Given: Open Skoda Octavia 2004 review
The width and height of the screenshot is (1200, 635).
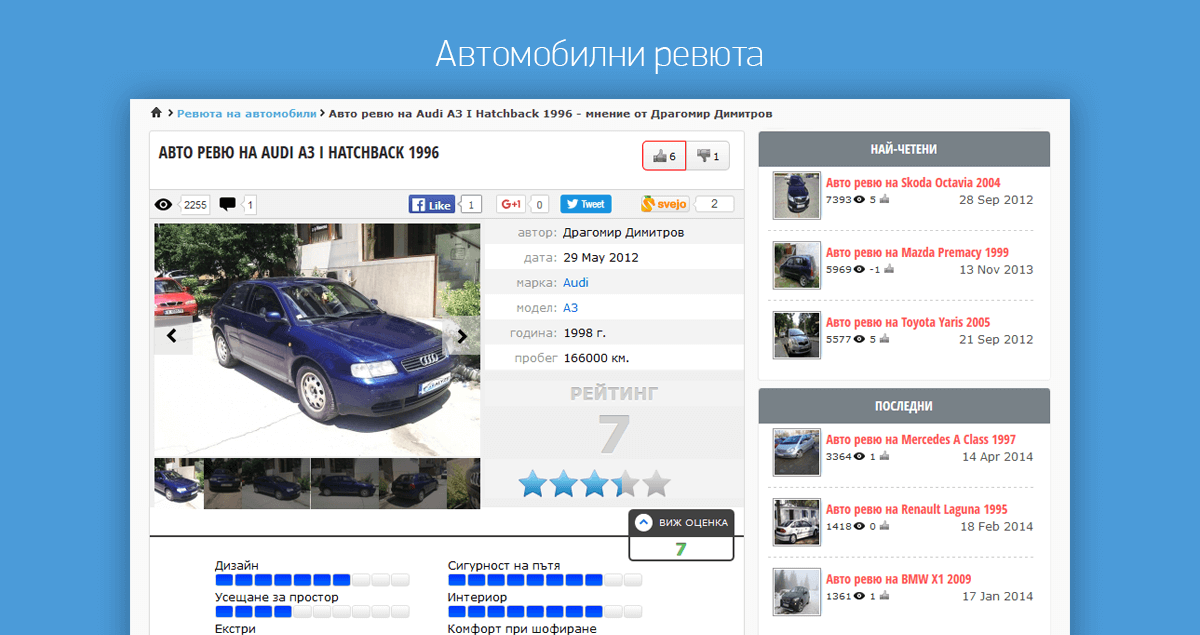Looking at the screenshot, I should coord(912,183).
